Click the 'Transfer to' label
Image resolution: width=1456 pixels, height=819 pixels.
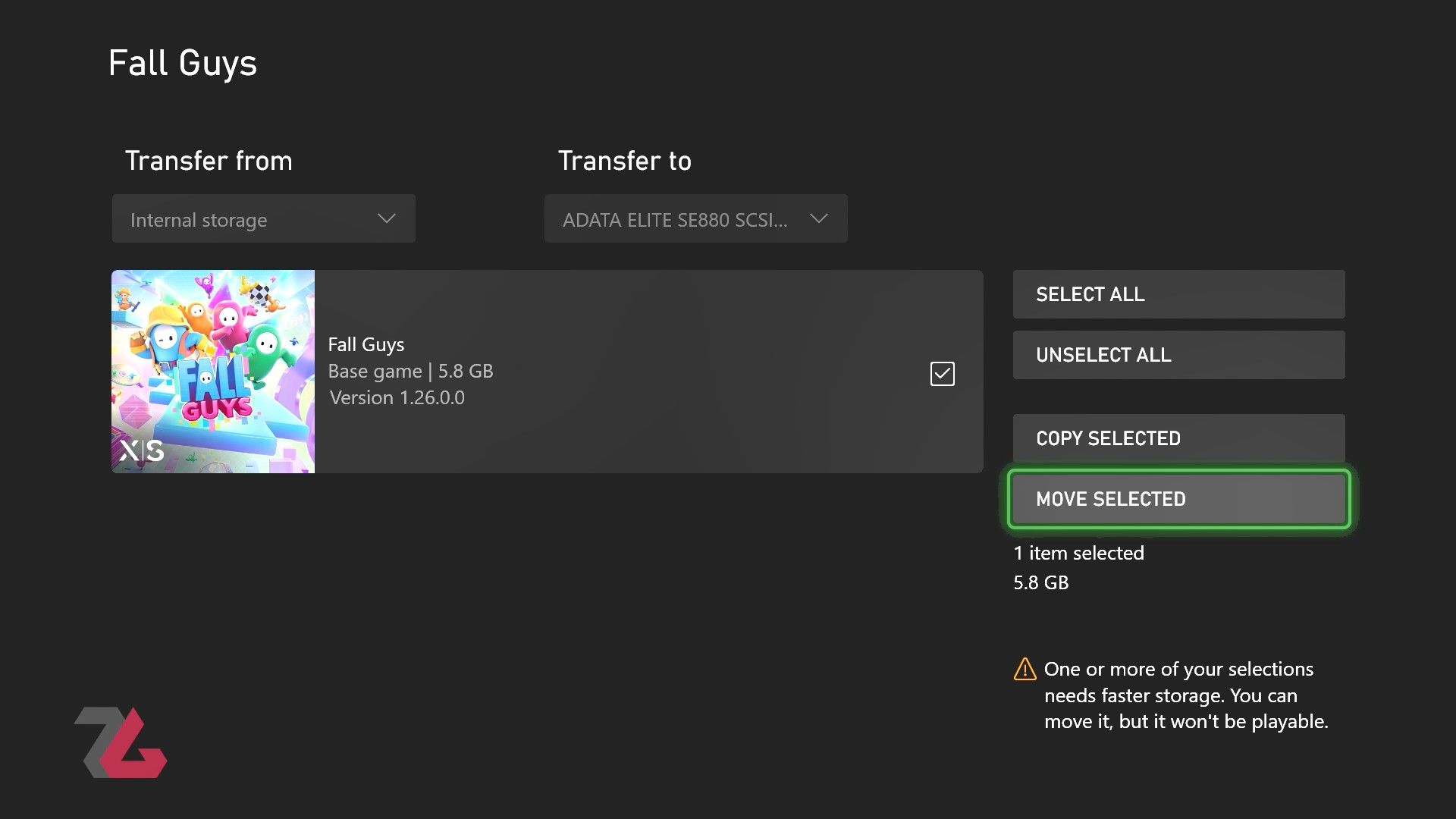(x=625, y=161)
